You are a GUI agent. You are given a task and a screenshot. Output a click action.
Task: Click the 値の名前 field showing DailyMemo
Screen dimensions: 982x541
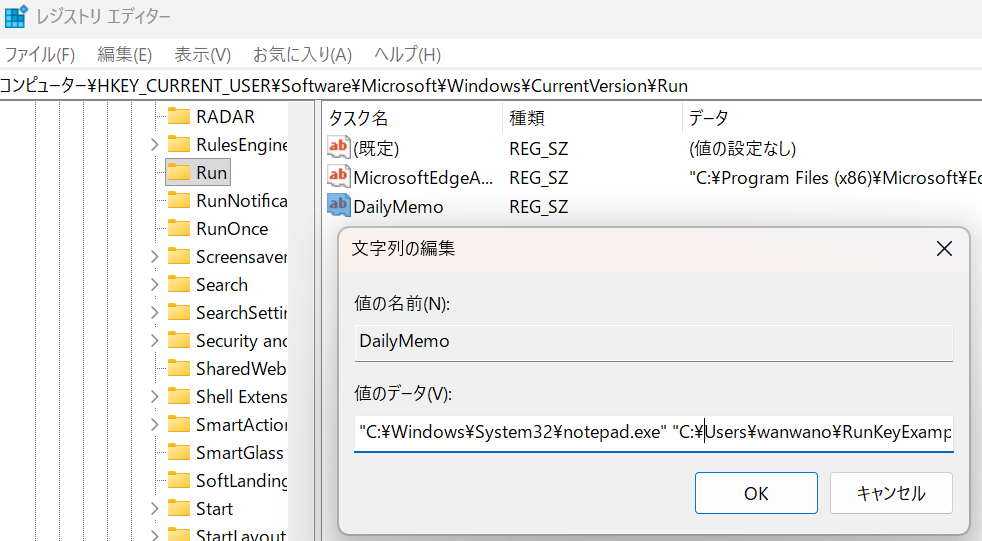tap(654, 342)
